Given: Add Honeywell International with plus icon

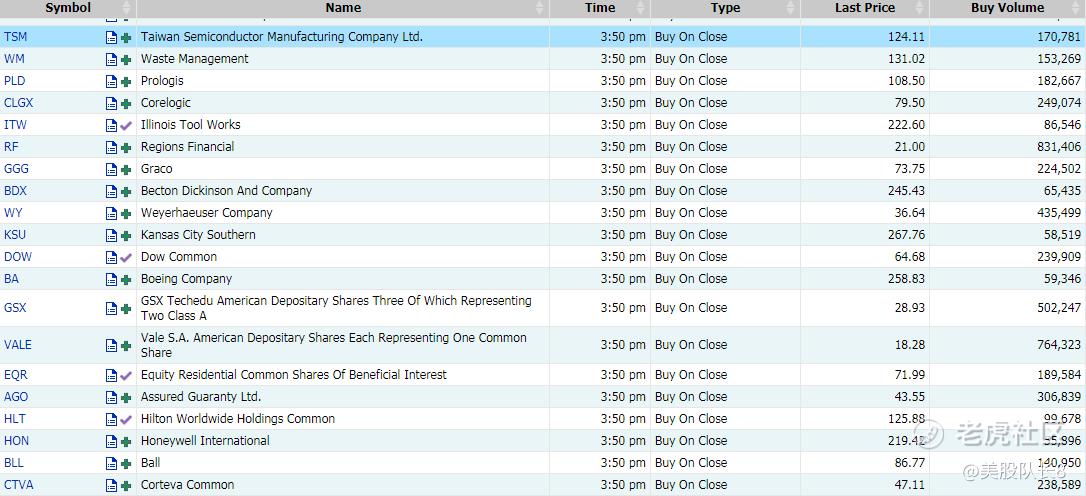Looking at the screenshot, I should click(125, 442).
